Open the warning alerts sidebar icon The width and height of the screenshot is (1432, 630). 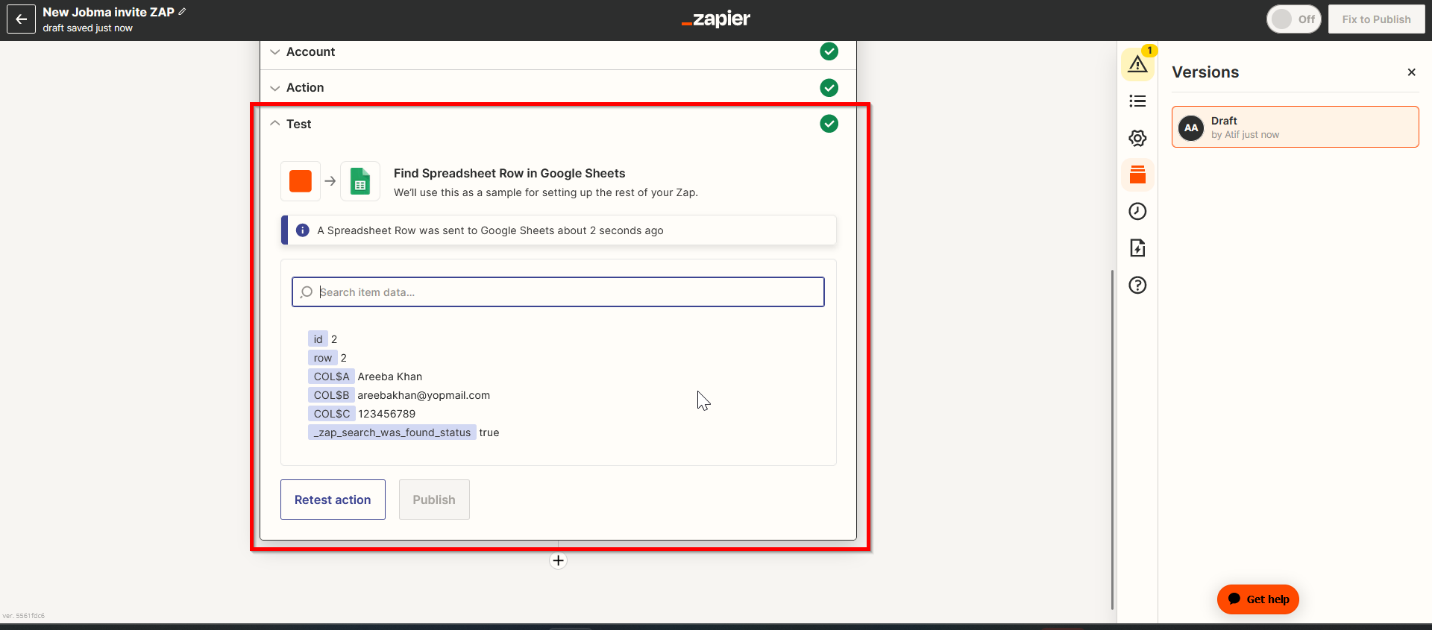1137,64
